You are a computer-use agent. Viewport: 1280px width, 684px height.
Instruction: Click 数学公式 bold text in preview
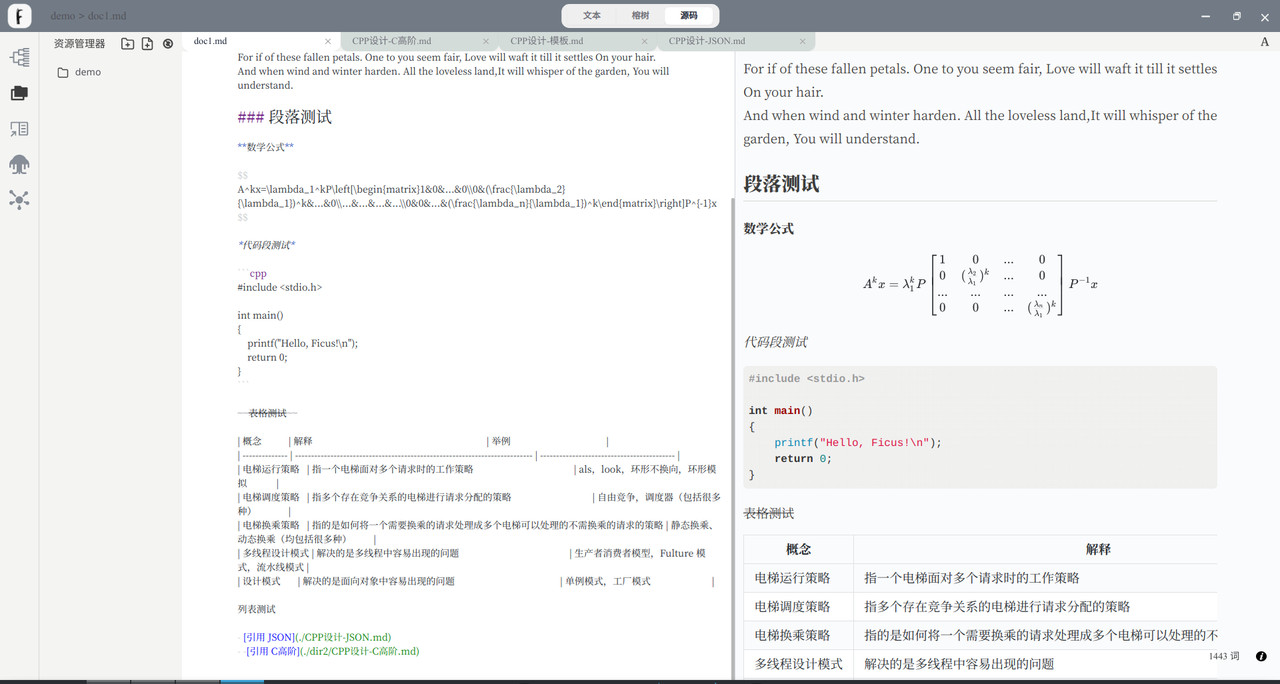click(769, 229)
